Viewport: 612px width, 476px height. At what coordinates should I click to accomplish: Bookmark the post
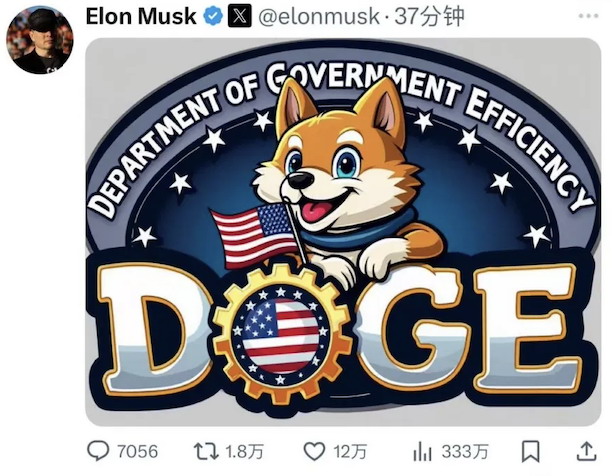tap(531, 451)
